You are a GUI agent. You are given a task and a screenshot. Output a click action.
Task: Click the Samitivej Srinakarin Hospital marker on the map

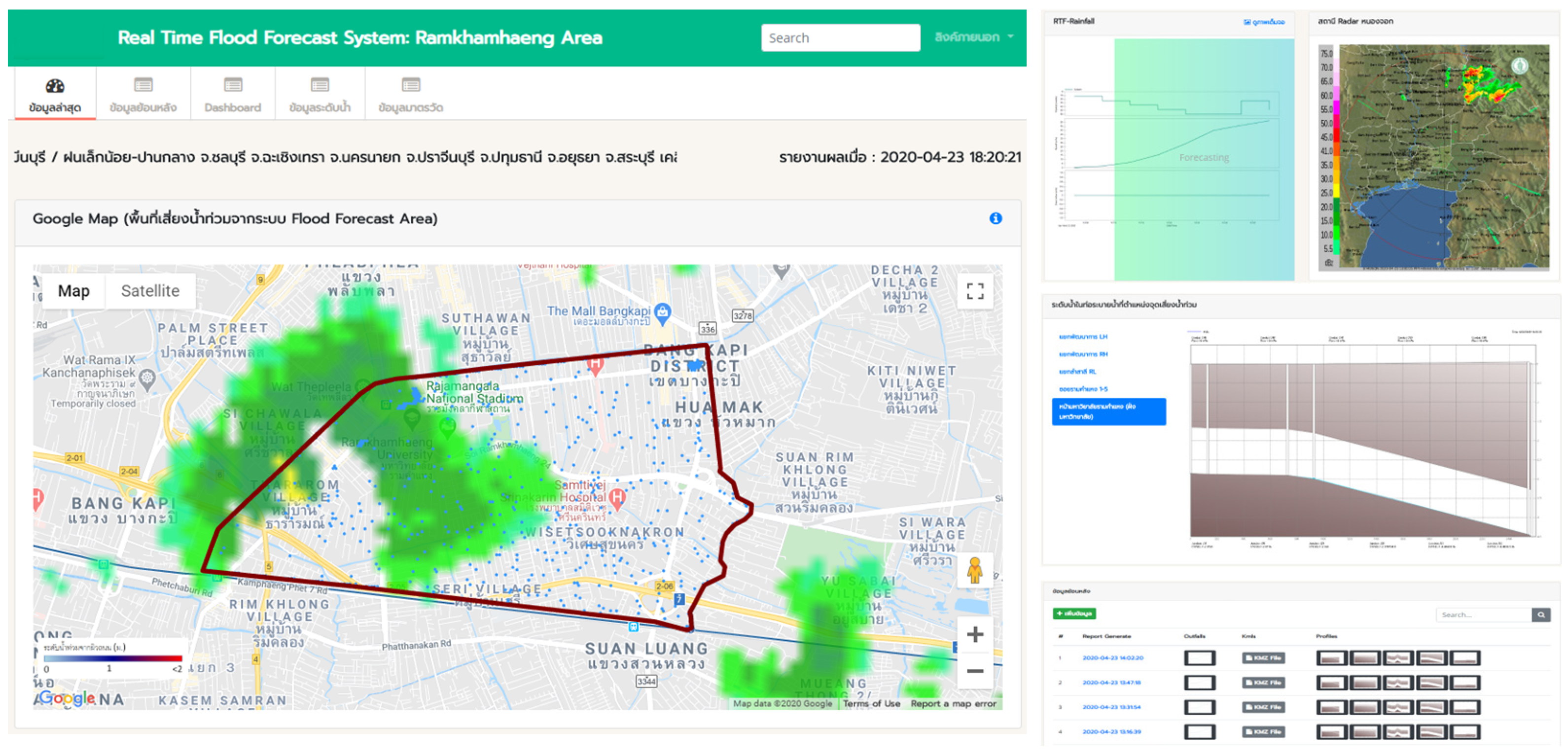[617, 498]
